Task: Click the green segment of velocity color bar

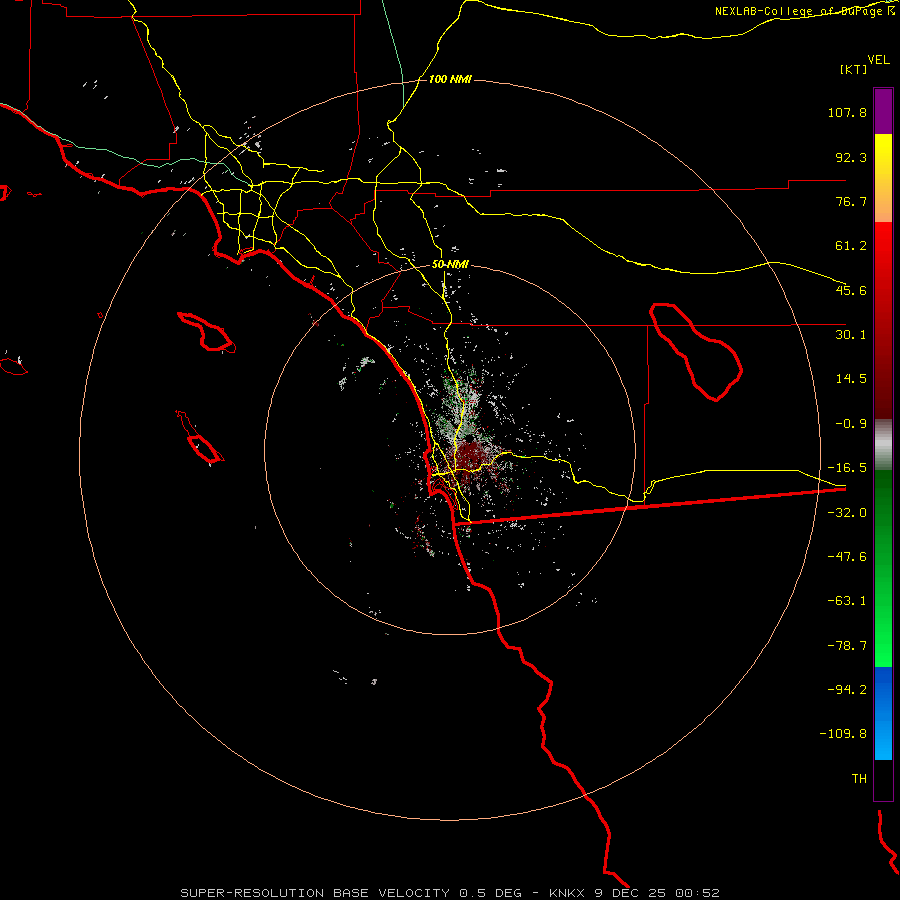Action: [883, 568]
